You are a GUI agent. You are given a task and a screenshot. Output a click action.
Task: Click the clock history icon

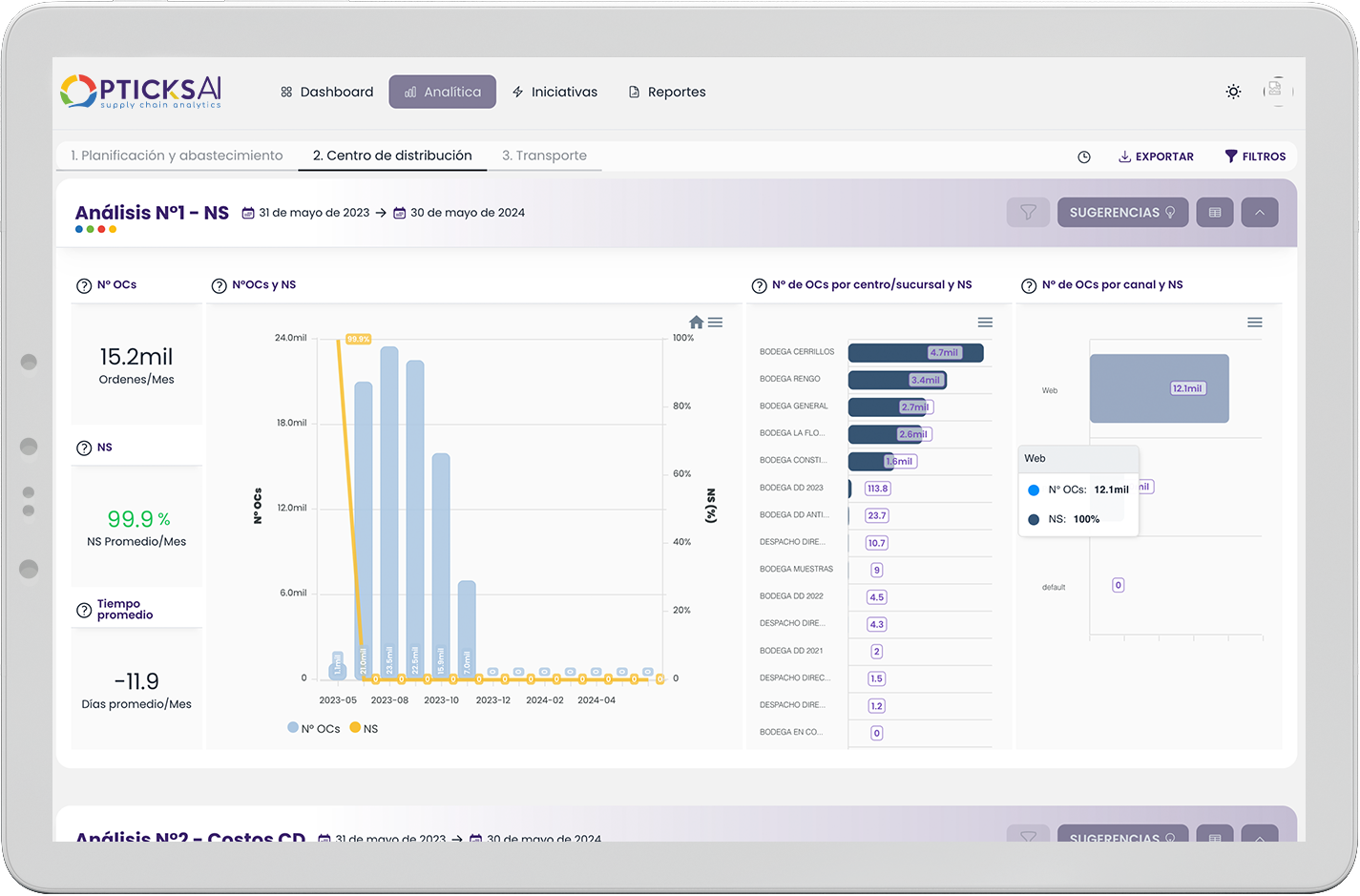click(x=1084, y=156)
